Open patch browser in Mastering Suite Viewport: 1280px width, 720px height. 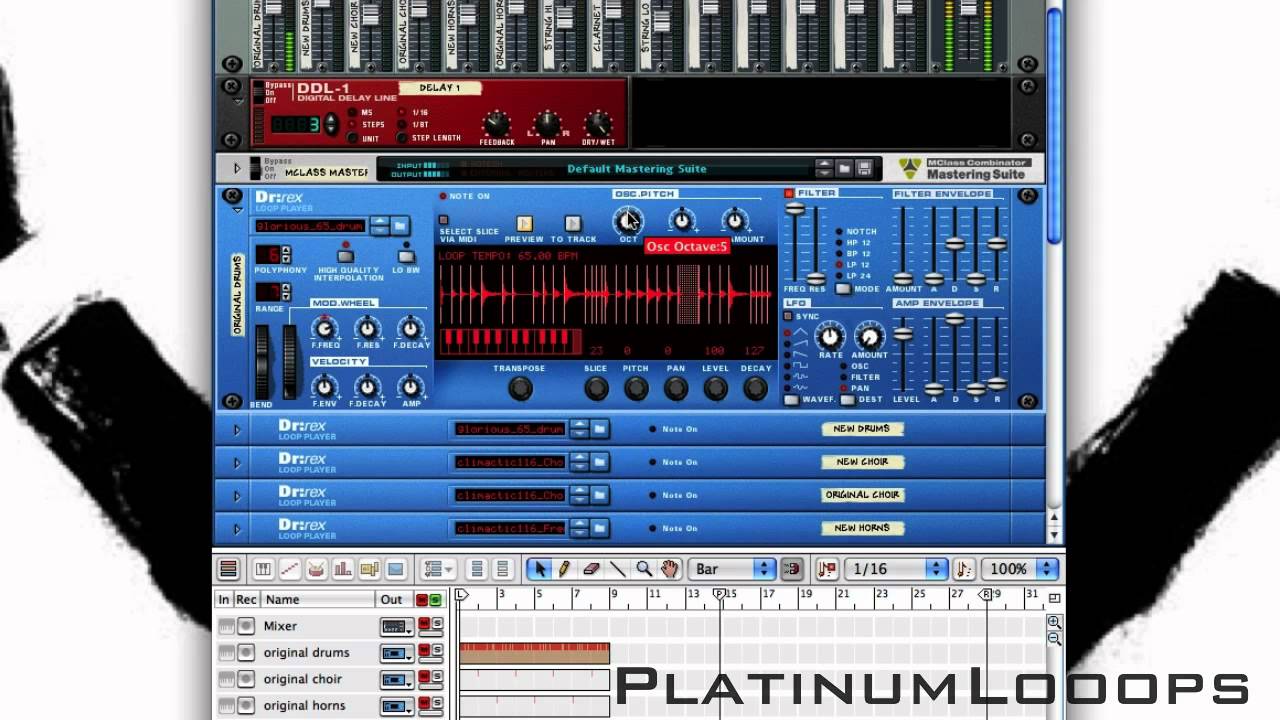pos(845,169)
